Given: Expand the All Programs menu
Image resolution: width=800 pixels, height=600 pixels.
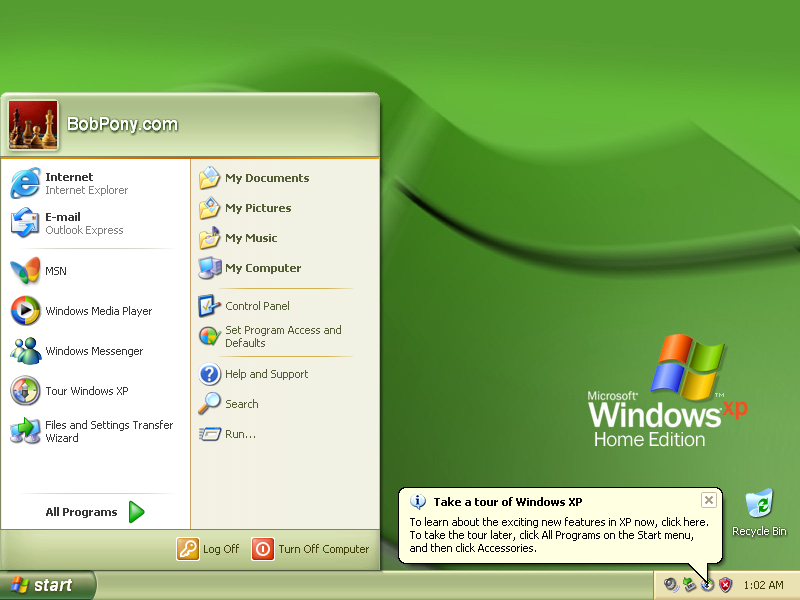Looking at the screenshot, I should click(94, 512).
